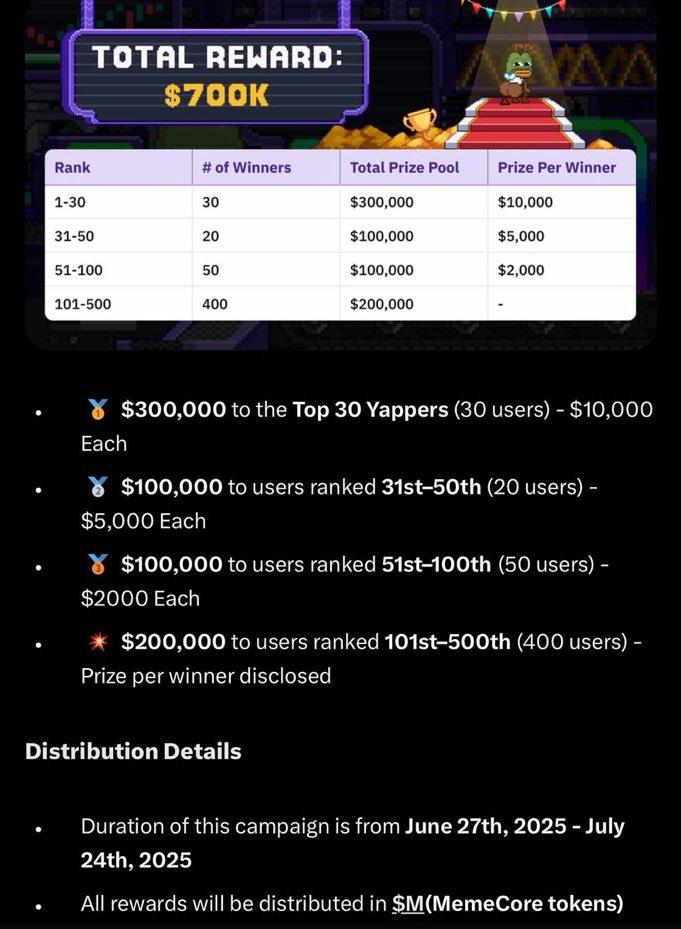
Task: Open the $M token link
Action: tap(407, 904)
